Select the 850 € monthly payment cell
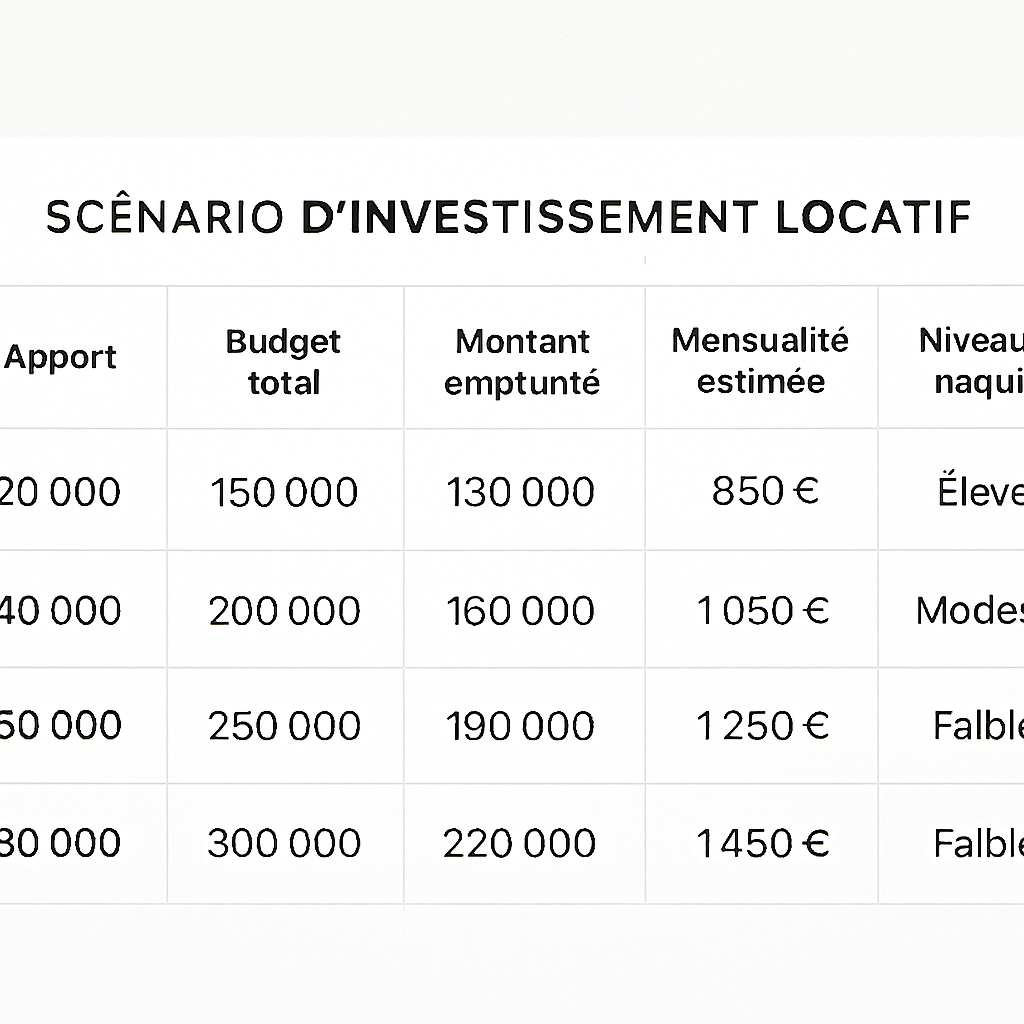The image size is (1024, 1024). tap(765, 491)
